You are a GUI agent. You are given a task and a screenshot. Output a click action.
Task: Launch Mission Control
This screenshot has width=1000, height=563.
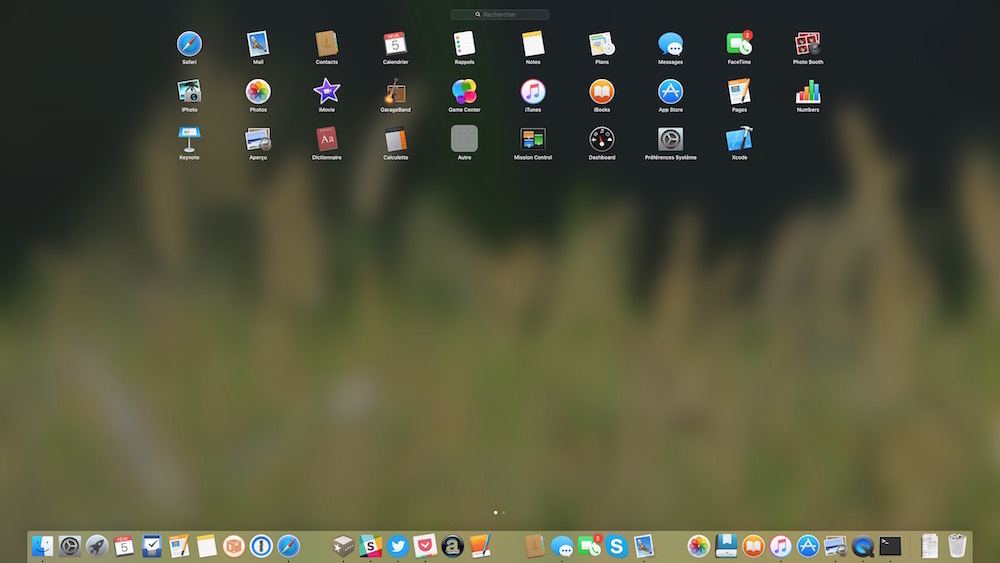point(533,140)
